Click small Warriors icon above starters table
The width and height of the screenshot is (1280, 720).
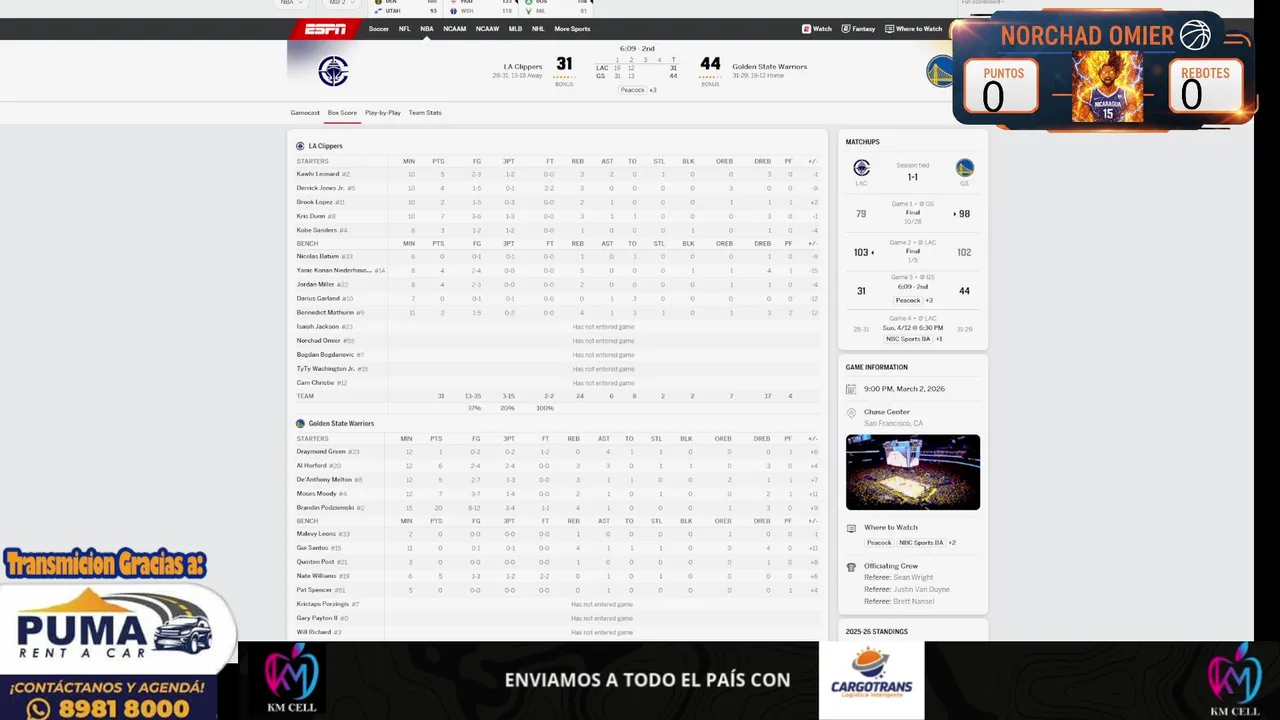300,424
